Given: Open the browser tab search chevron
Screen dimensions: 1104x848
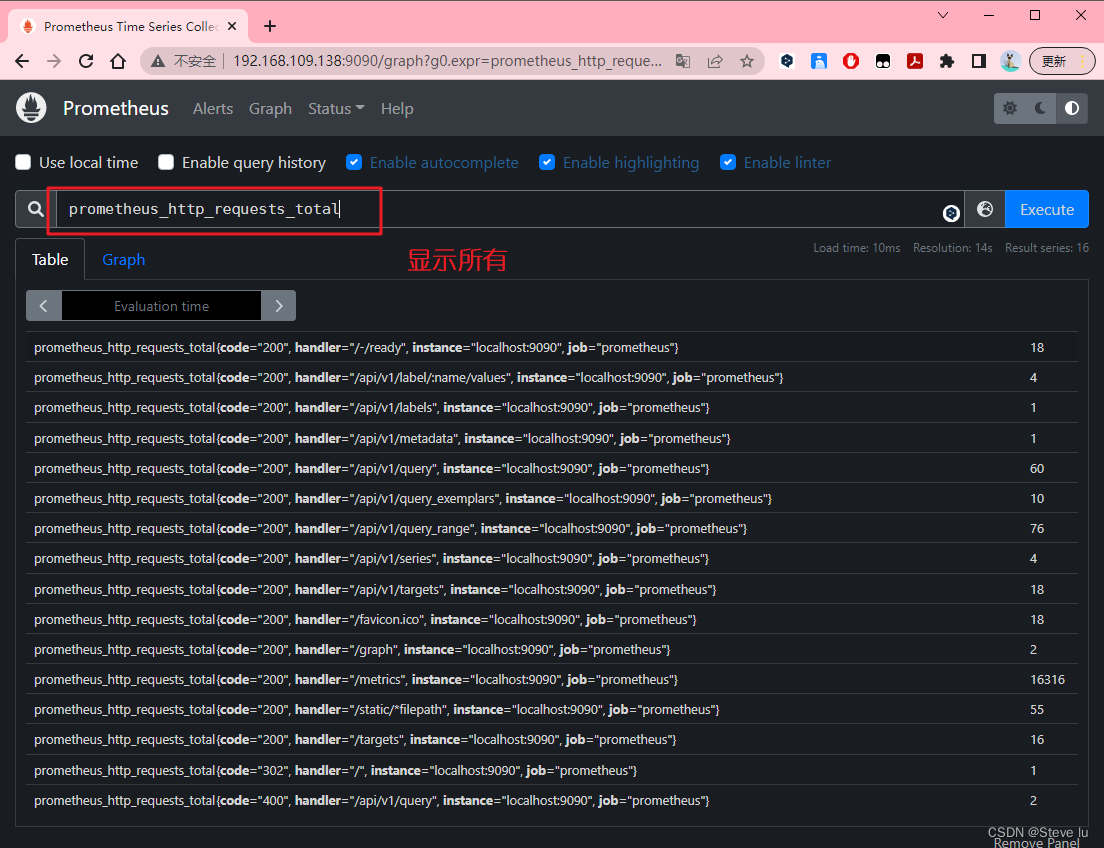Looking at the screenshot, I should coord(943,15).
